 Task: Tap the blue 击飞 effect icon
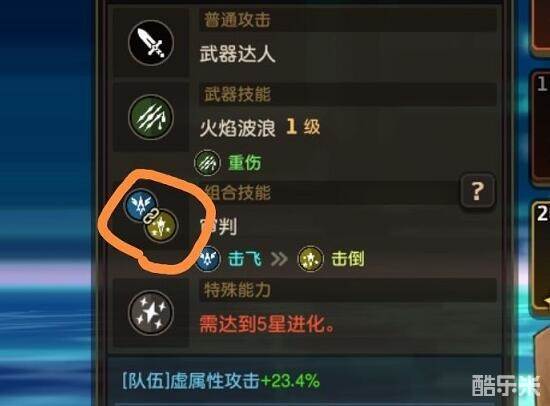pyautogui.click(x=208, y=259)
